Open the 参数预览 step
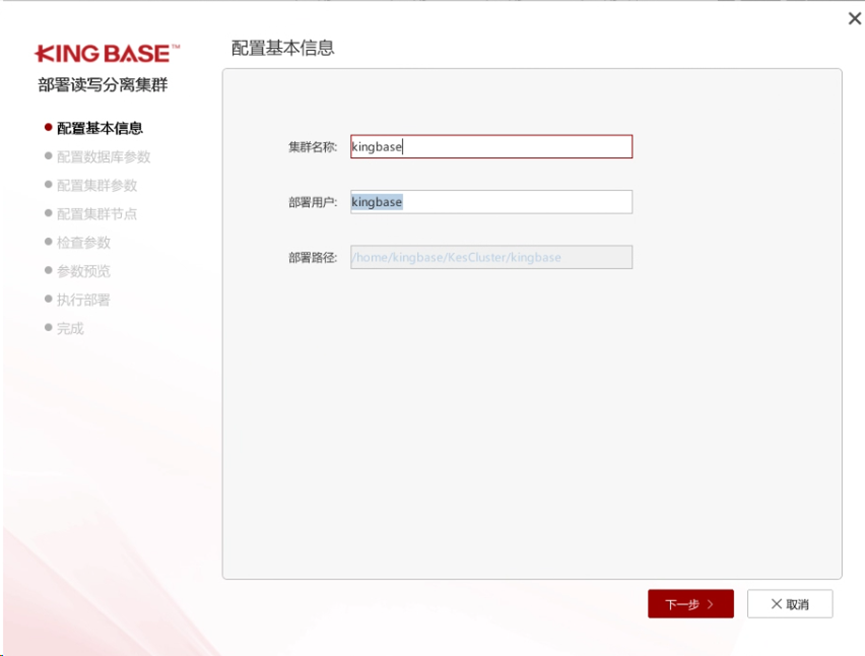Image resolution: width=865 pixels, height=656 pixels. point(83,271)
